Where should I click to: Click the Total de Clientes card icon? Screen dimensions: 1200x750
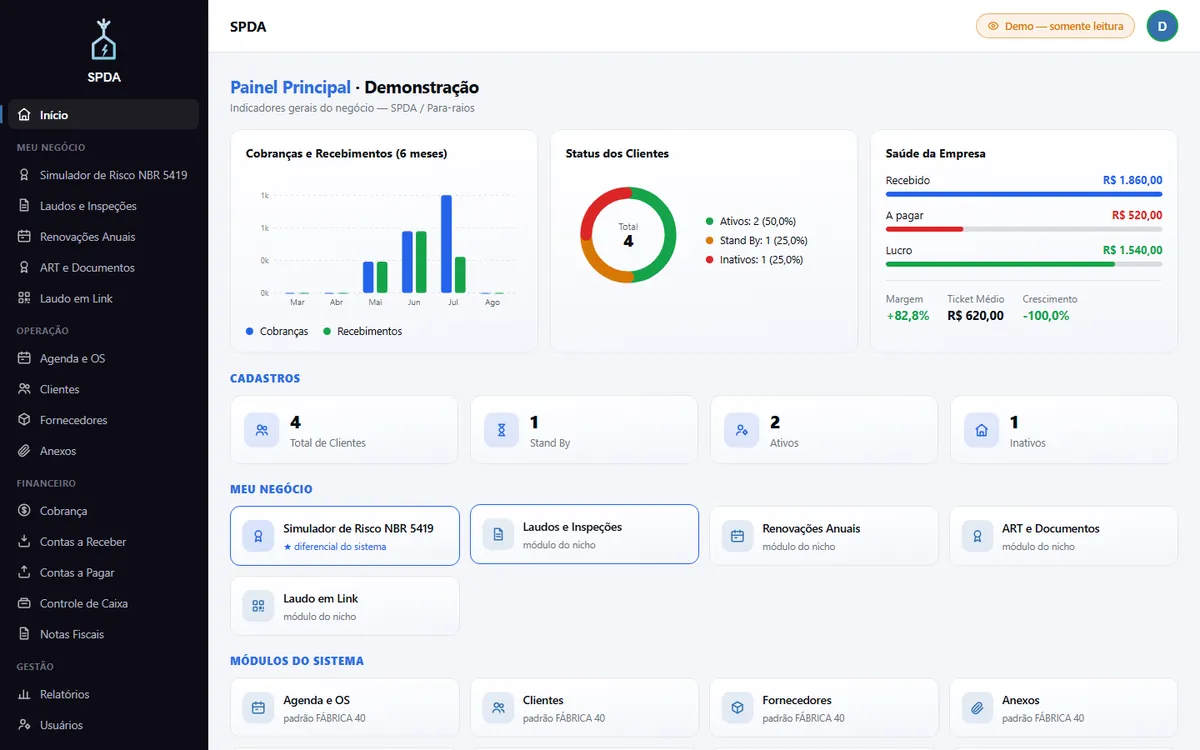pos(261,430)
